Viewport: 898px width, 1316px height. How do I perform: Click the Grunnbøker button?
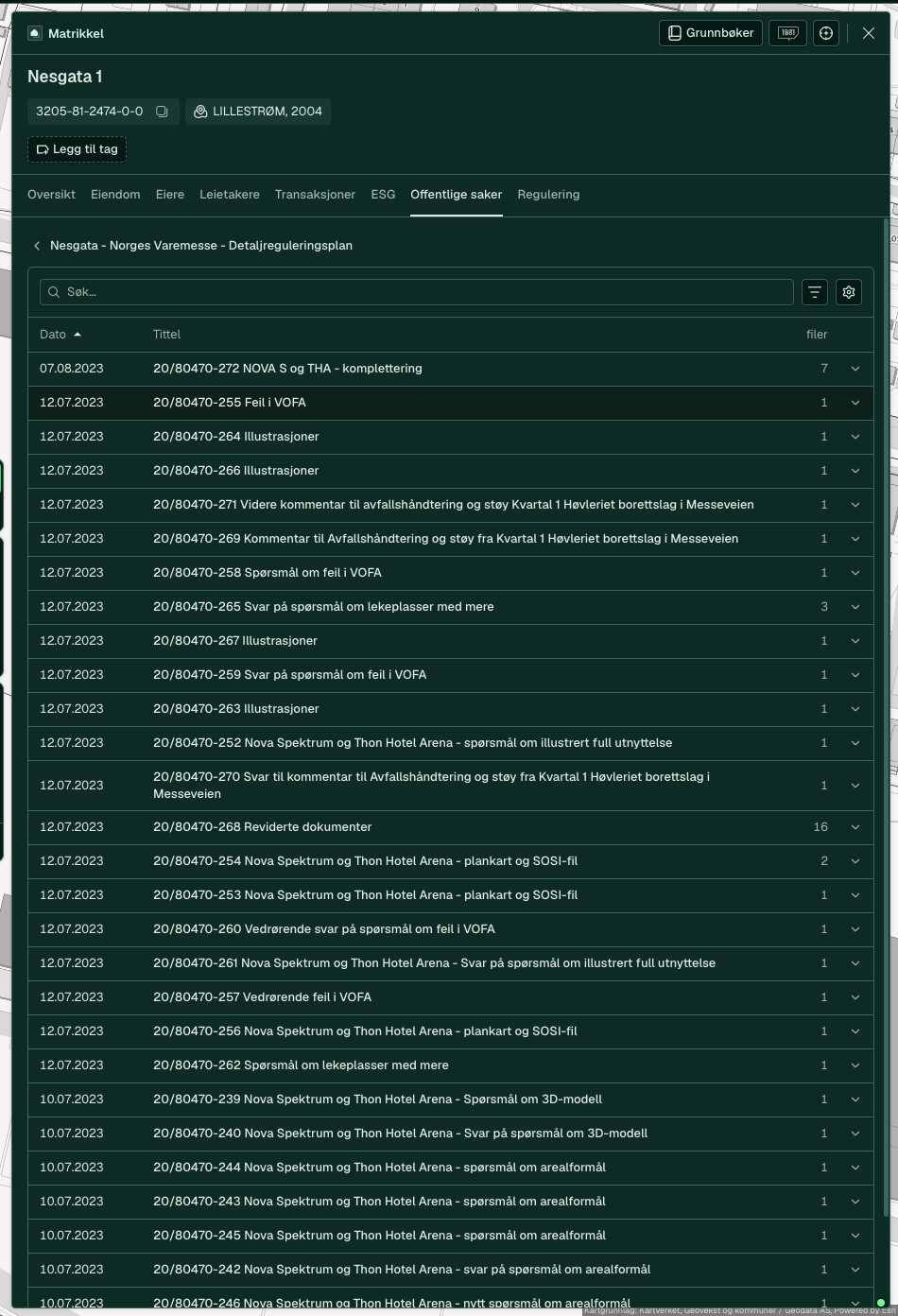711,33
